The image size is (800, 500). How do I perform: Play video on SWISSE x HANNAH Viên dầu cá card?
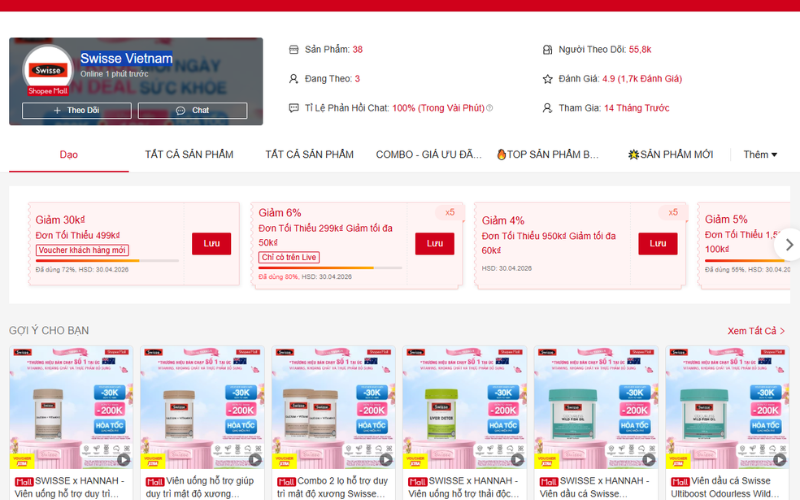pos(648,459)
